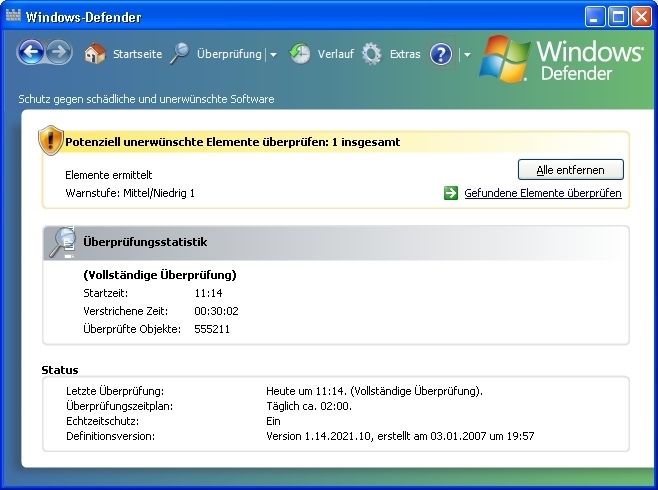
Task: Select the 'Elemente ermittelt' text
Action: coord(109,175)
